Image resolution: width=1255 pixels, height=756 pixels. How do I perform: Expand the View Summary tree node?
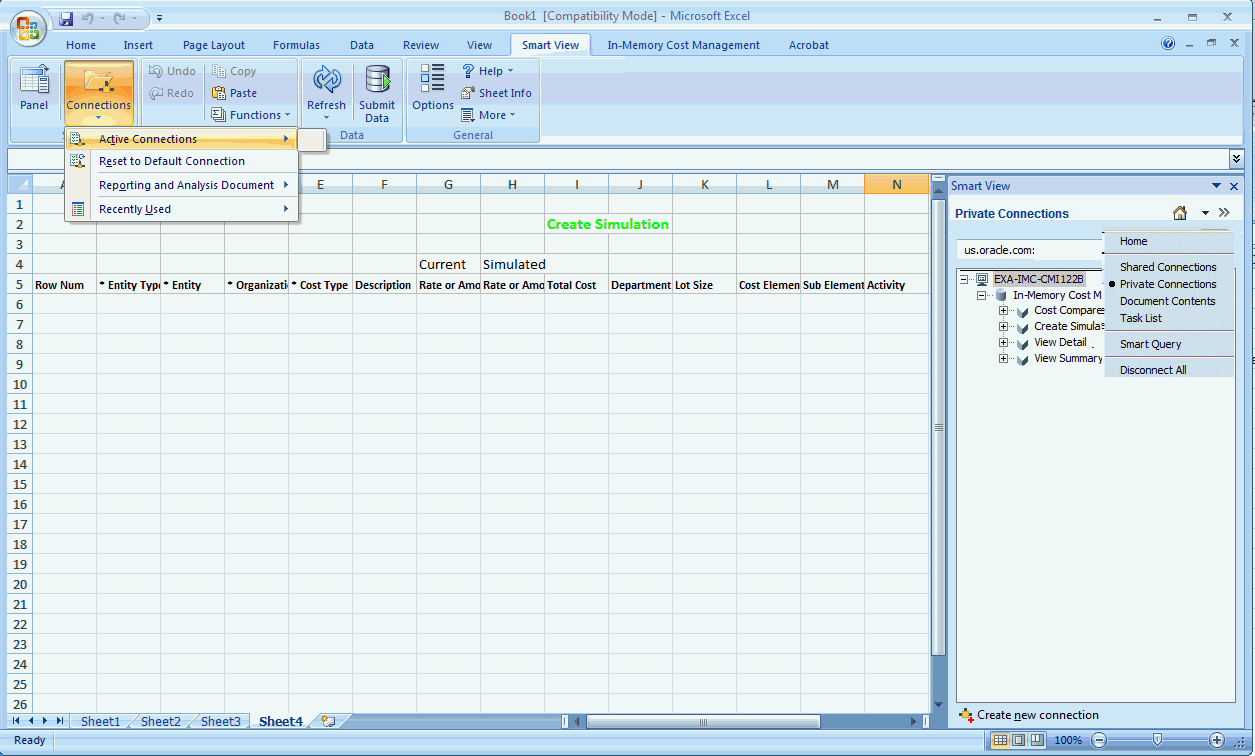(x=1004, y=359)
